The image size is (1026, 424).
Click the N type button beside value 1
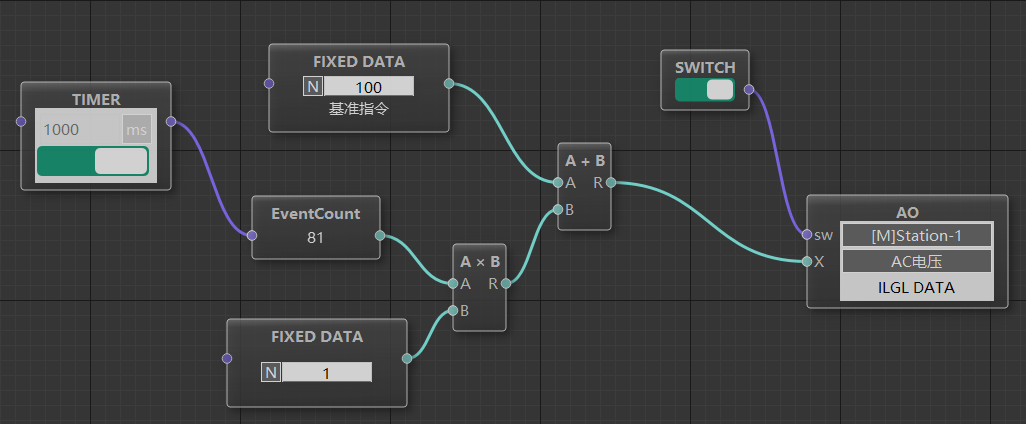271,373
